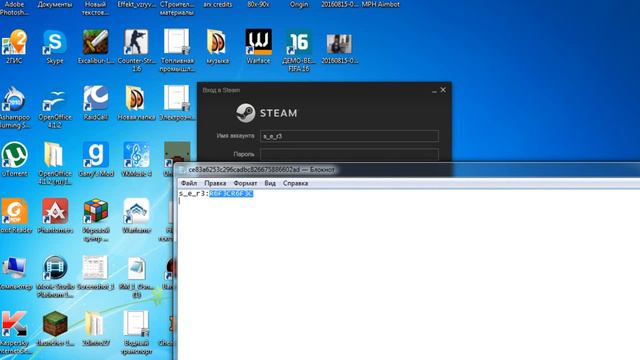This screenshot has width=640, height=360.
Task: Select the MPH Aimbot desktop label
Action: coord(380,4)
